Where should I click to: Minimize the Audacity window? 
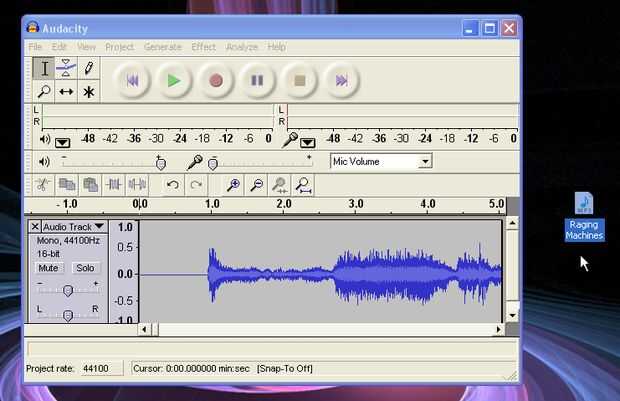pyautogui.click(x=470, y=28)
